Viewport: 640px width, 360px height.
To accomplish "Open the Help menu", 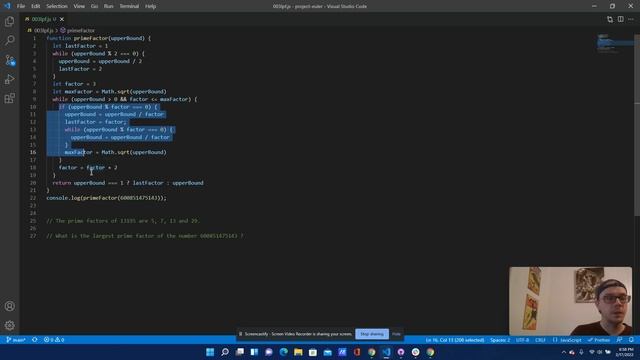I will coord(150,6).
